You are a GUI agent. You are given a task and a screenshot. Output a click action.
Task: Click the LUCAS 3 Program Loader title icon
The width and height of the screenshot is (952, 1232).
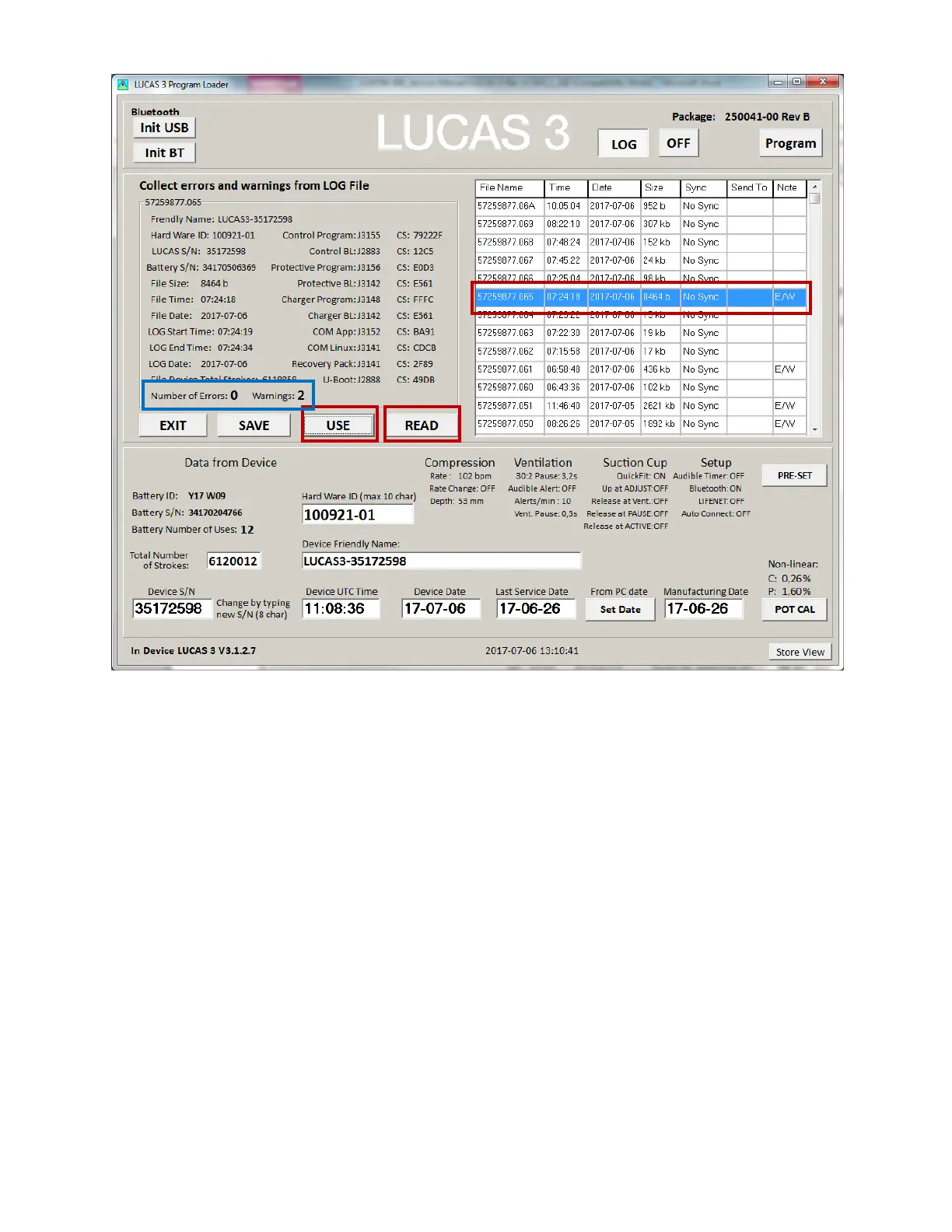click(123, 84)
